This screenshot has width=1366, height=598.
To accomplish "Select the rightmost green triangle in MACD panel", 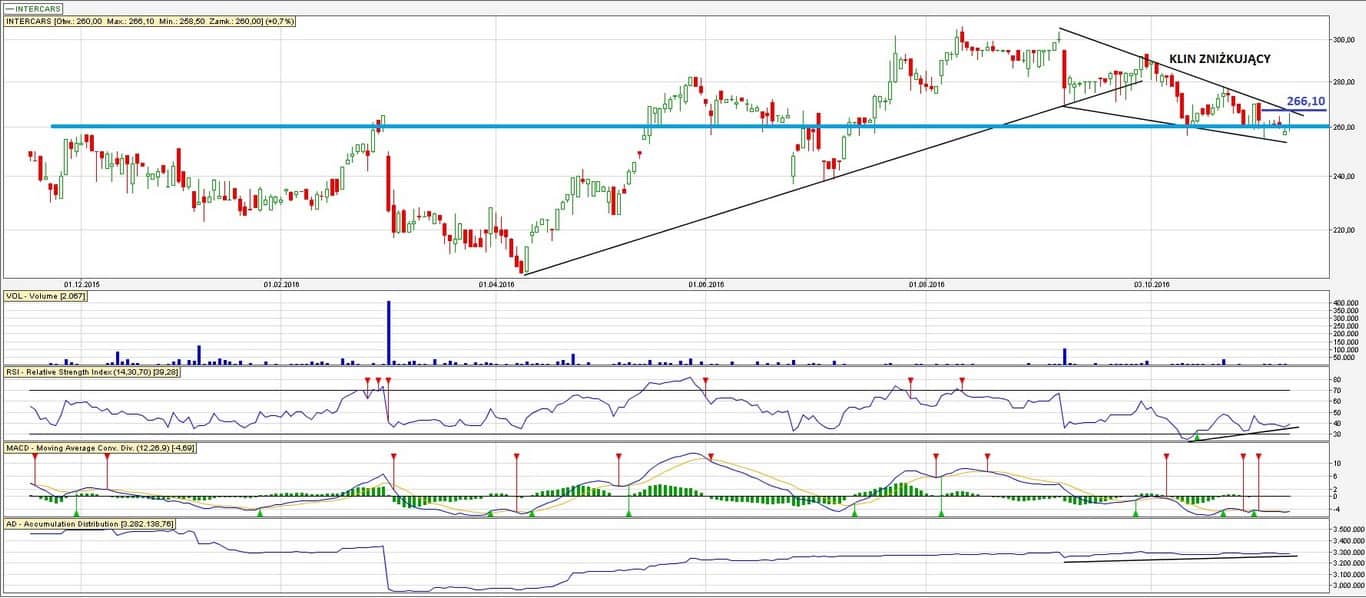I will click(x=1253, y=512).
